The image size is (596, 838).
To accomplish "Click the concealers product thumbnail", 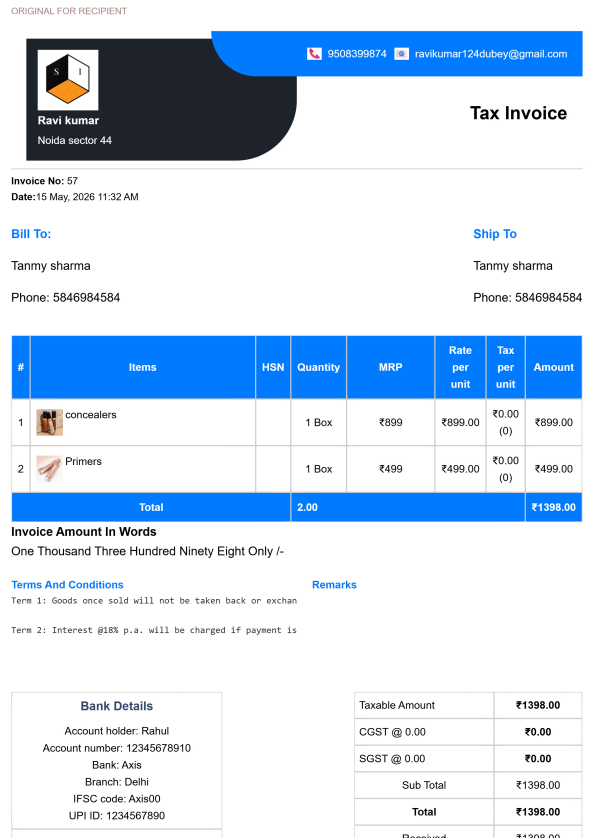I will pyautogui.click(x=50, y=422).
